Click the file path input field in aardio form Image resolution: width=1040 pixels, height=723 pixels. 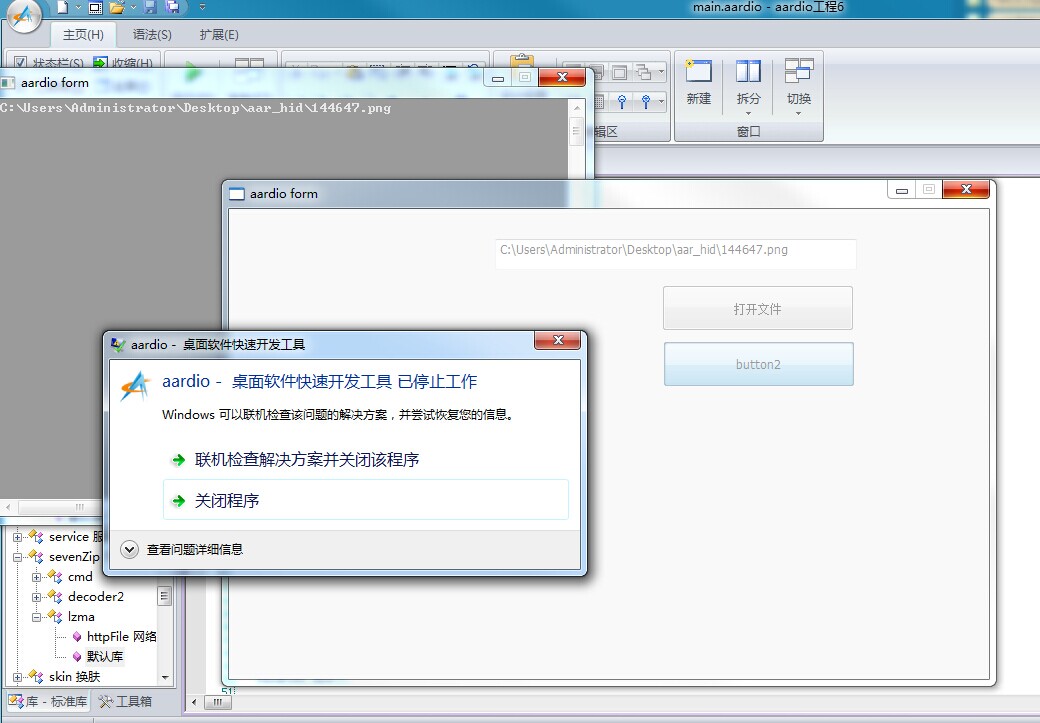pyautogui.click(x=676, y=254)
